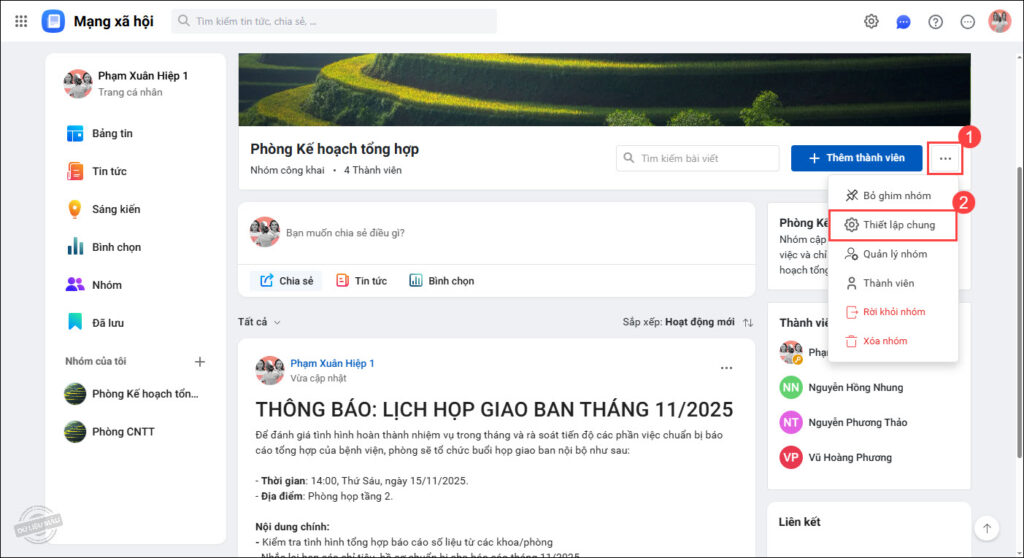Viewport: 1024px width, 558px height.
Task: Open the app launcher grid icon
Action: click(21, 22)
